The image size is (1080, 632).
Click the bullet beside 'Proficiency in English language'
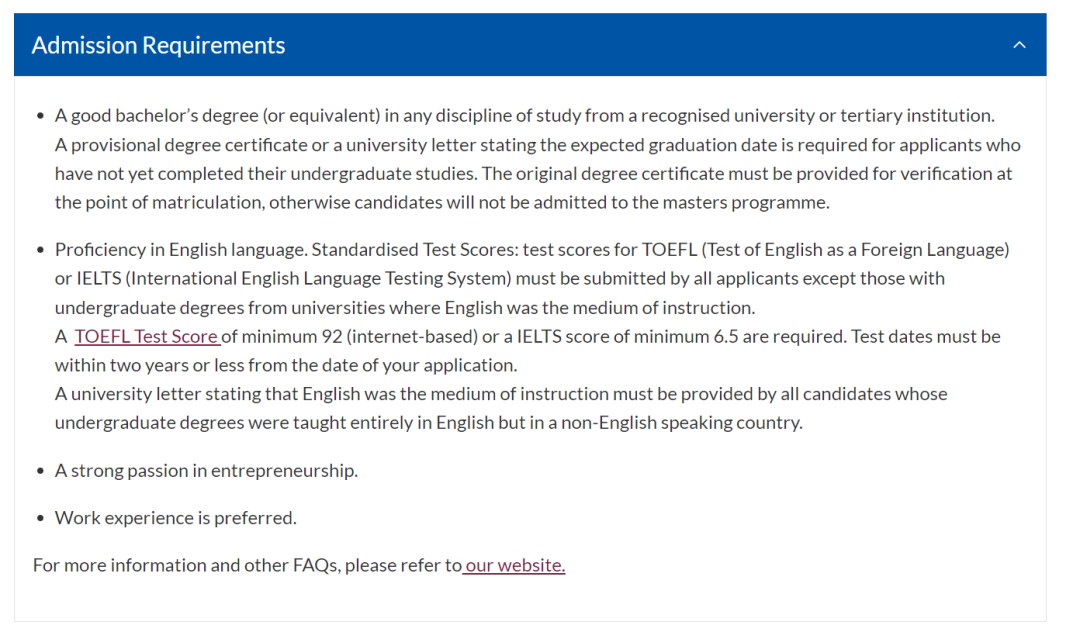41,250
